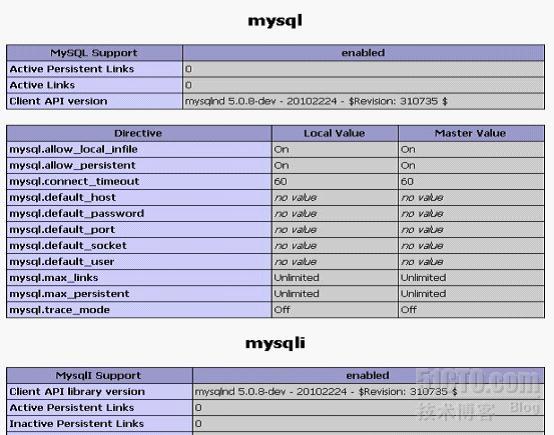Click master value "Off" for mysql.trace_mode
The image size is (554, 435).
[409, 310]
